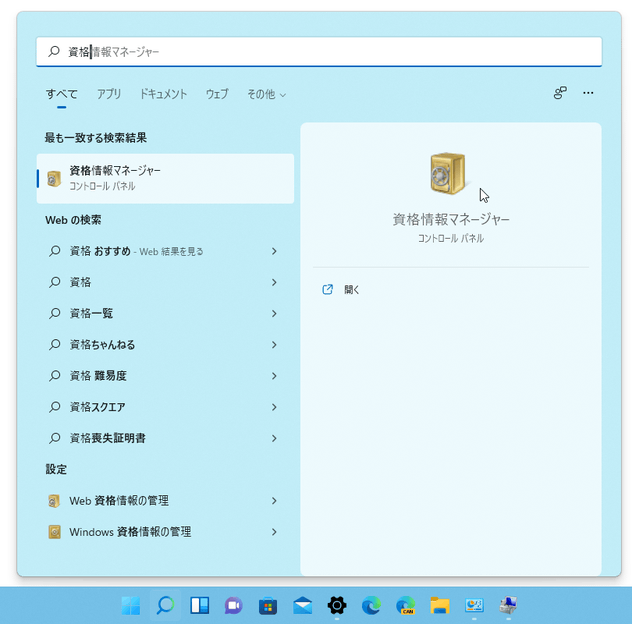Open Windows 資格情報の管理 setting
Viewport: 632px width, 624px height.
tap(163, 532)
